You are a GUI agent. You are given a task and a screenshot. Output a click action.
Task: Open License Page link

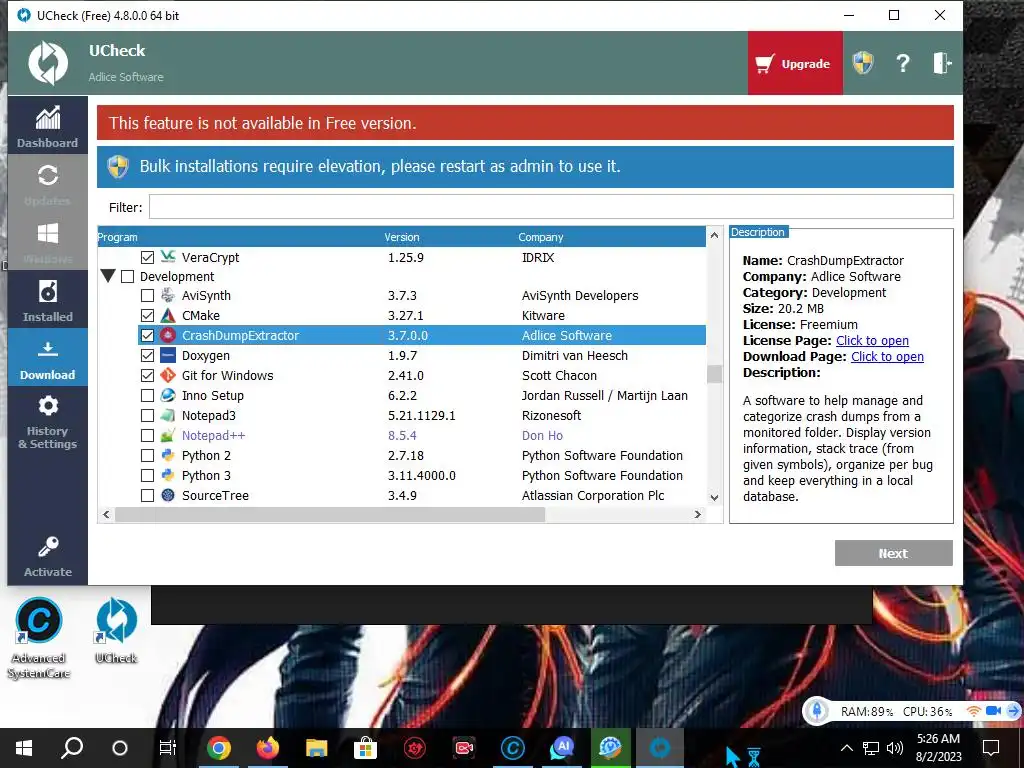tap(872, 341)
